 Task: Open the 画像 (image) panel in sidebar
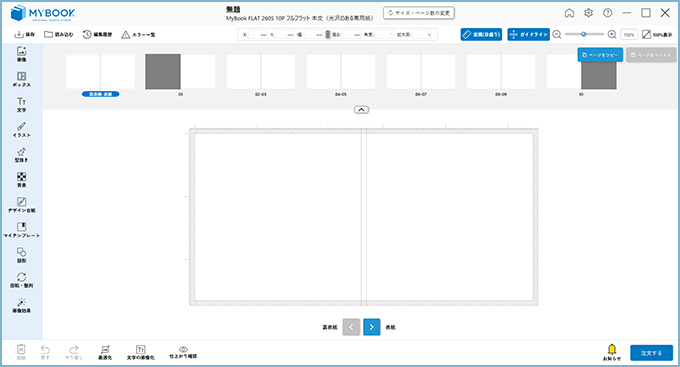click(21, 54)
